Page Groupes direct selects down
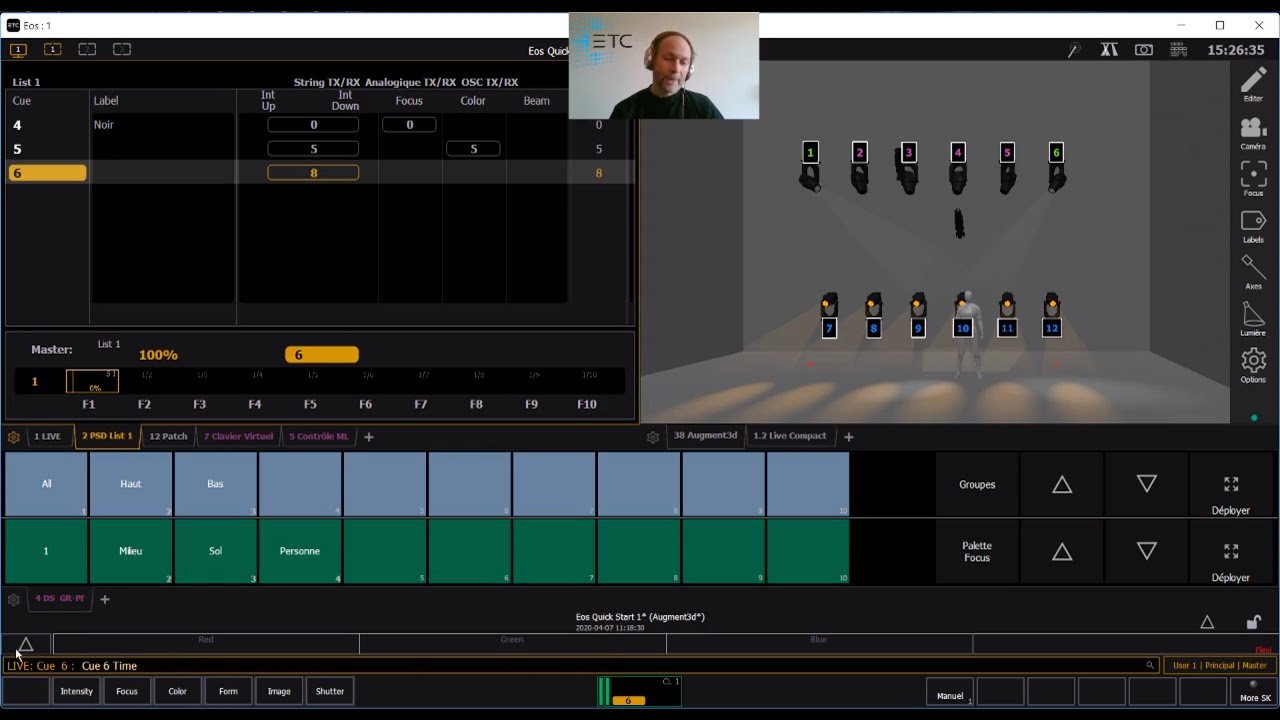 click(x=1147, y=485)
